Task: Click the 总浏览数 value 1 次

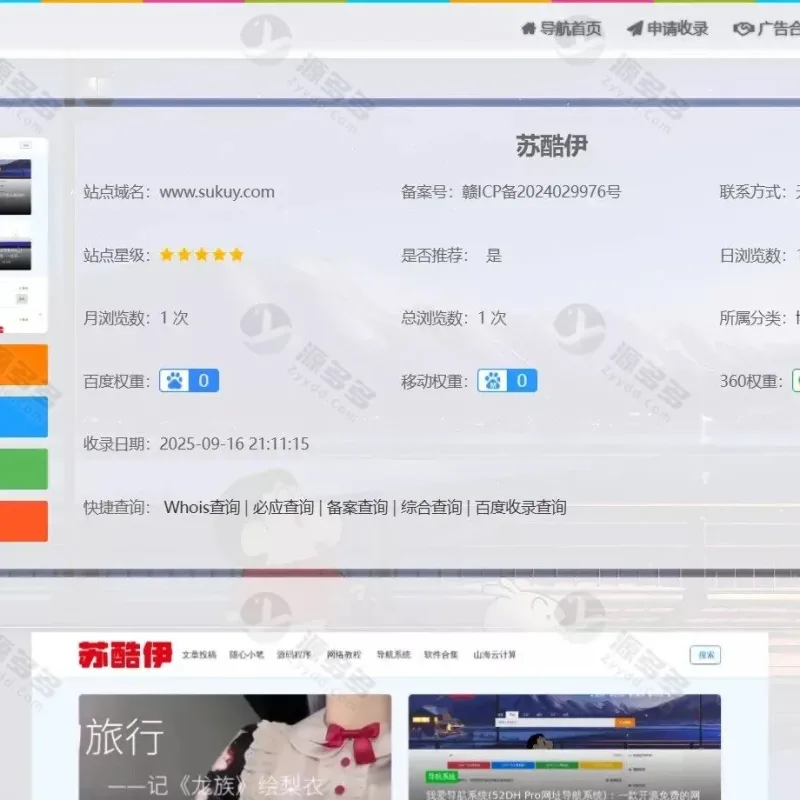Action: tap(492, 318)
